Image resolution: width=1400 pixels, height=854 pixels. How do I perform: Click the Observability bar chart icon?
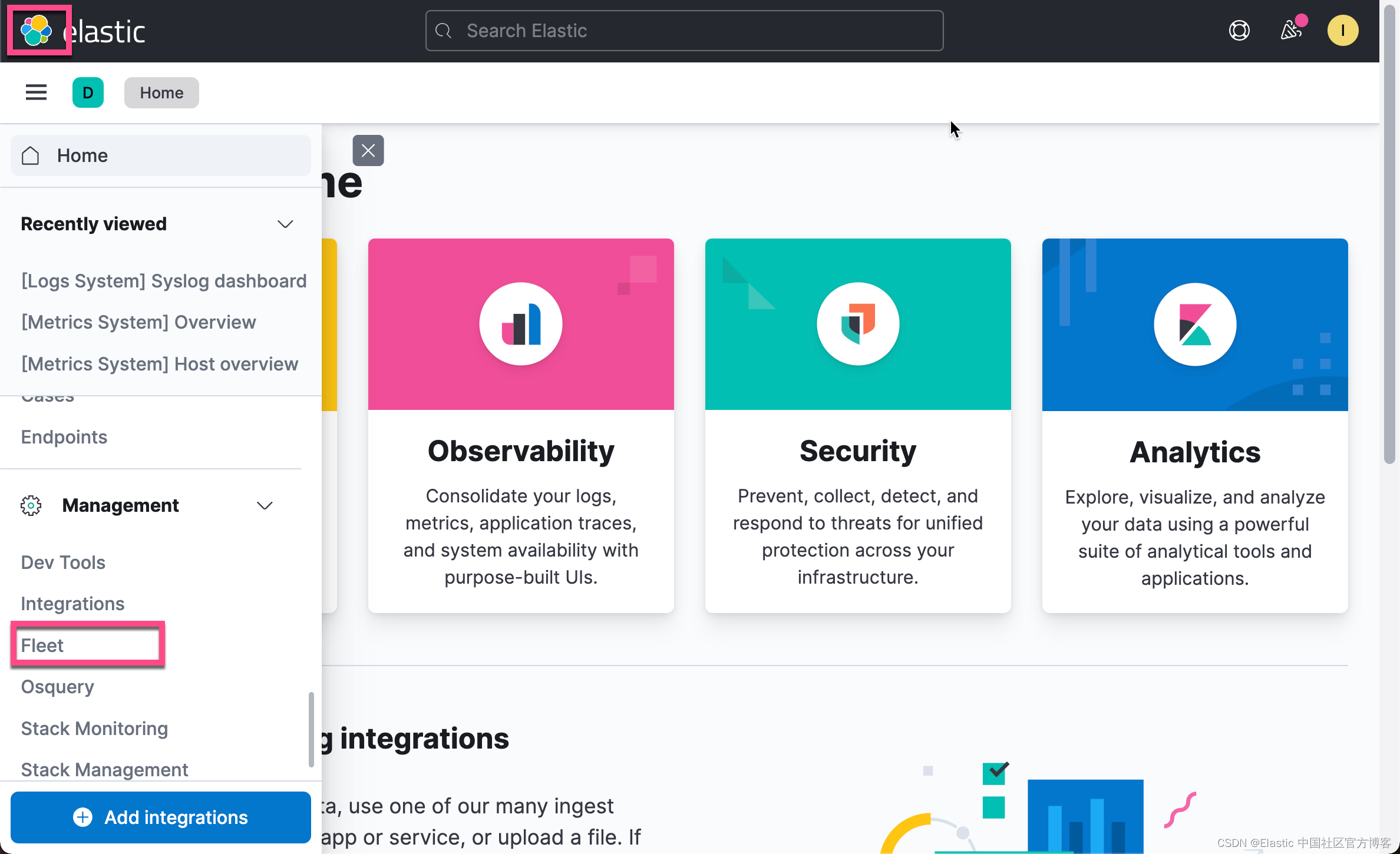[x=521, y=324]
